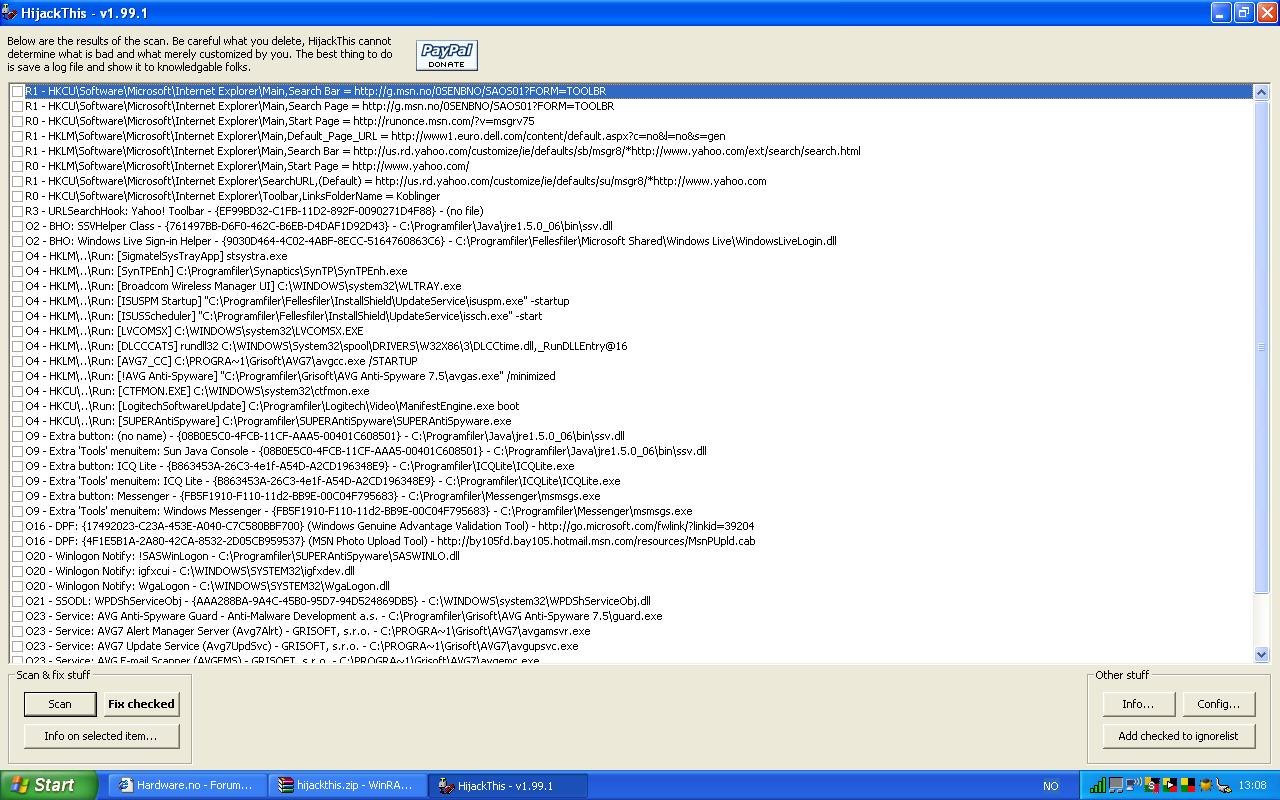Select O9 Extra button Messenger row text
The width and height of the screenshot is (1280, 800).
click(313, 496)
